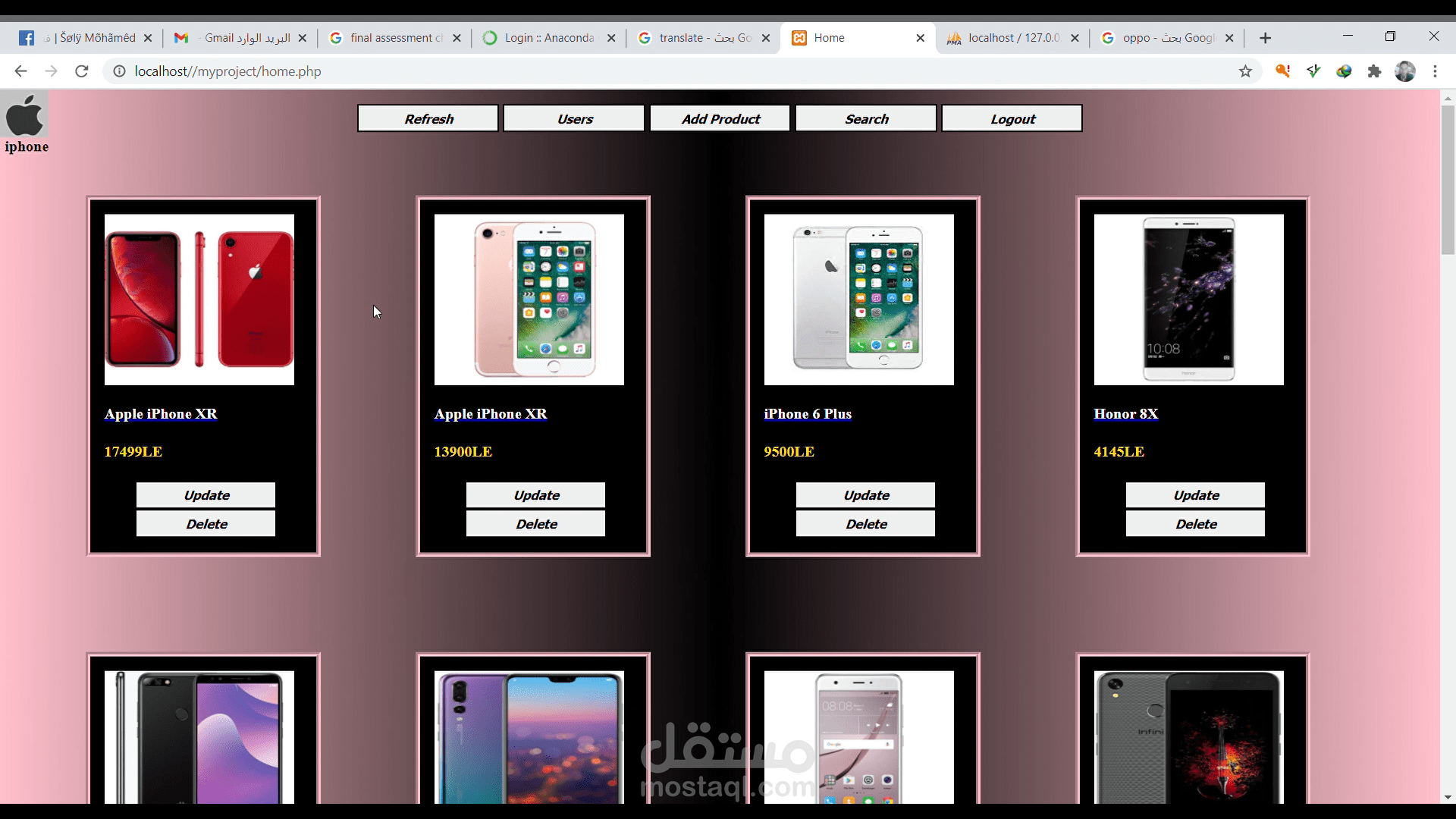Click the Chrome profile avatar
Image resolution: width=1456 pixels, height=819 pixels.
coord(1405,71)
